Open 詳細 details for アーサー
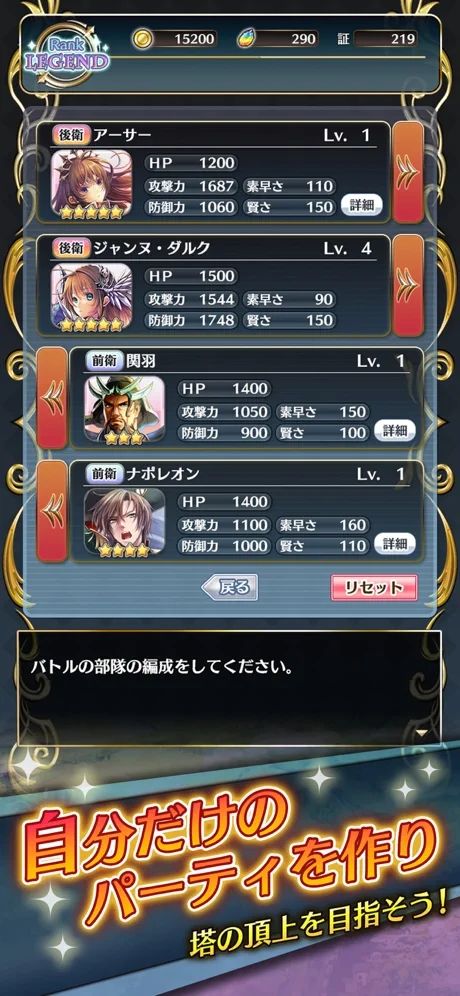 [x=362, y=206]
